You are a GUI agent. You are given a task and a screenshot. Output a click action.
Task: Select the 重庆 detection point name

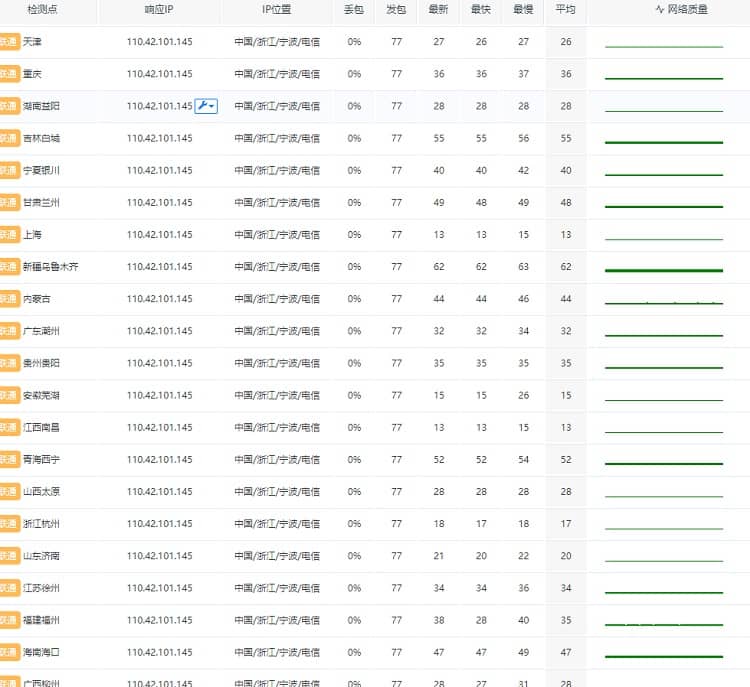point(32,74)
